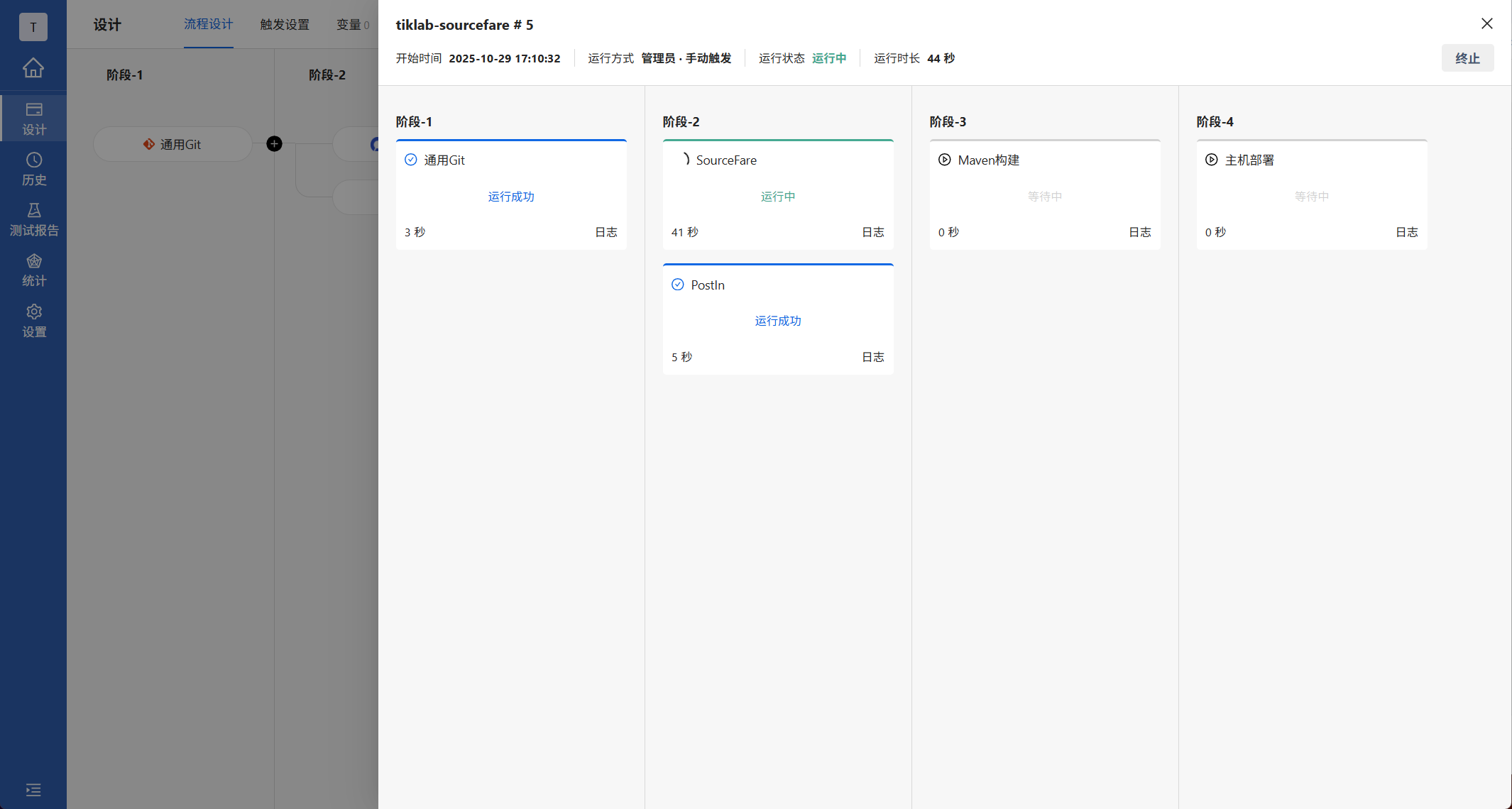This screenshot has width=1512, height=809.
Task: Close the run details panel
Action: click(x=1486, y=23)
